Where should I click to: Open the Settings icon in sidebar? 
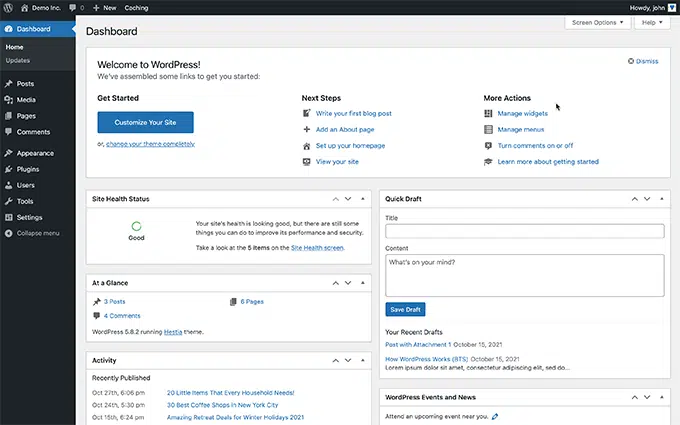[8, 217]
